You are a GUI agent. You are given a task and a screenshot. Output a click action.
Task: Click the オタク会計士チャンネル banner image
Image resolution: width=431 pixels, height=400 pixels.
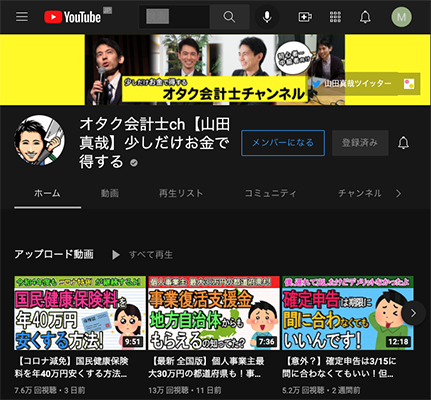(215, 70)
